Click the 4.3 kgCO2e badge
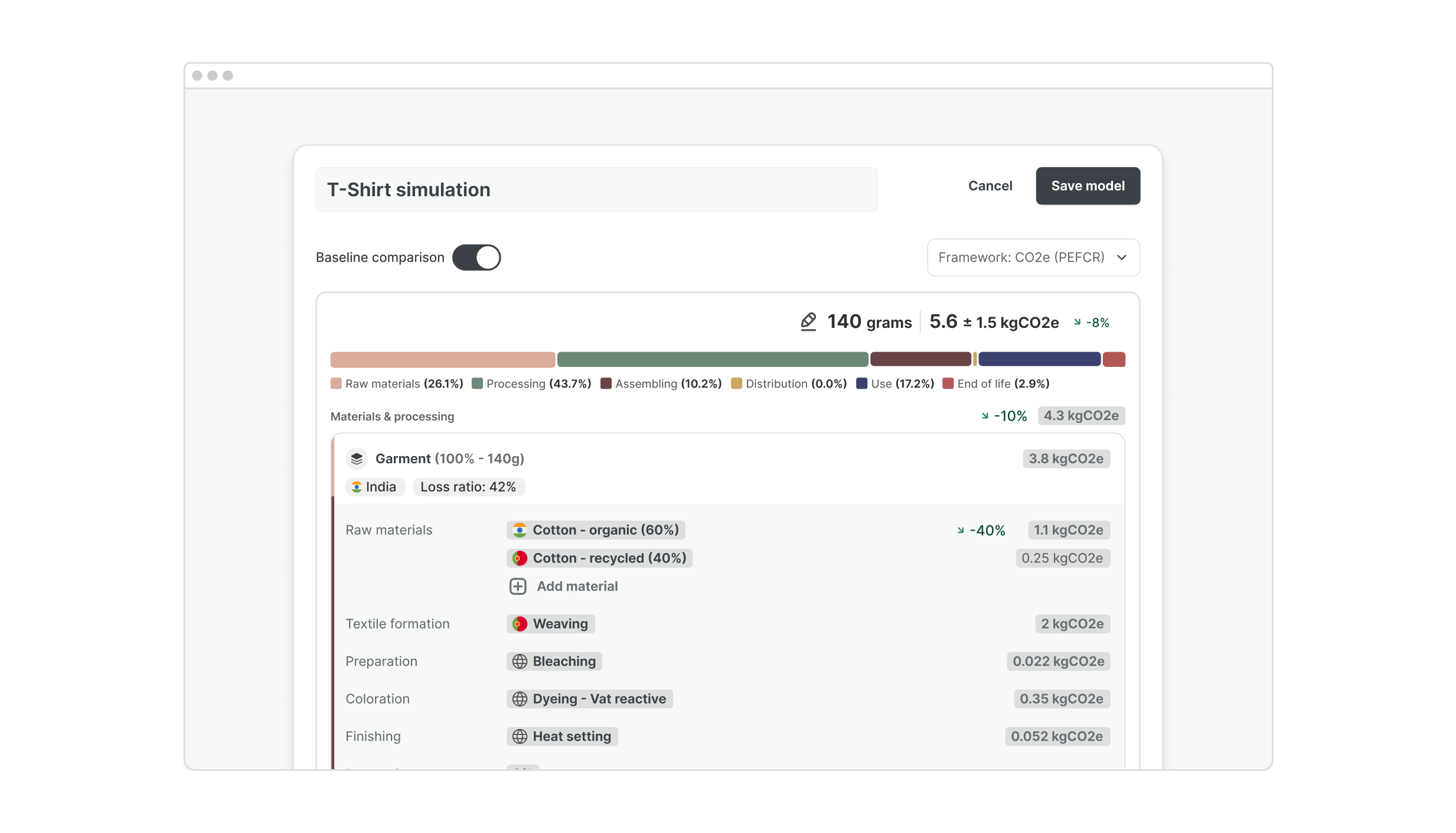This screenshot has width=1456, height=833. (x=1081, y=416)
